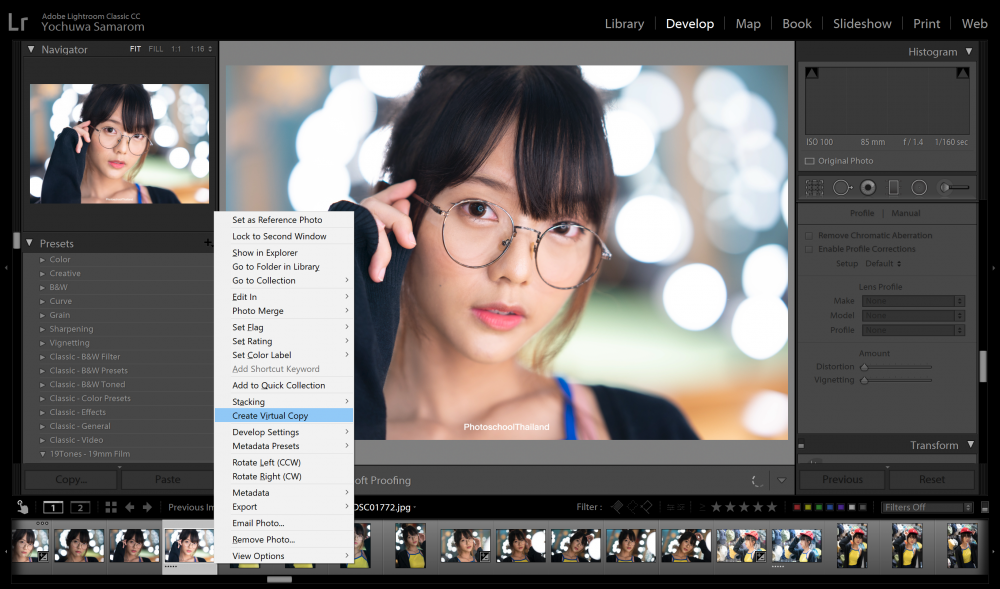
Task: Activate the Red Eye Correction tool
Action: pyautogui.click(x=868, y=187)
